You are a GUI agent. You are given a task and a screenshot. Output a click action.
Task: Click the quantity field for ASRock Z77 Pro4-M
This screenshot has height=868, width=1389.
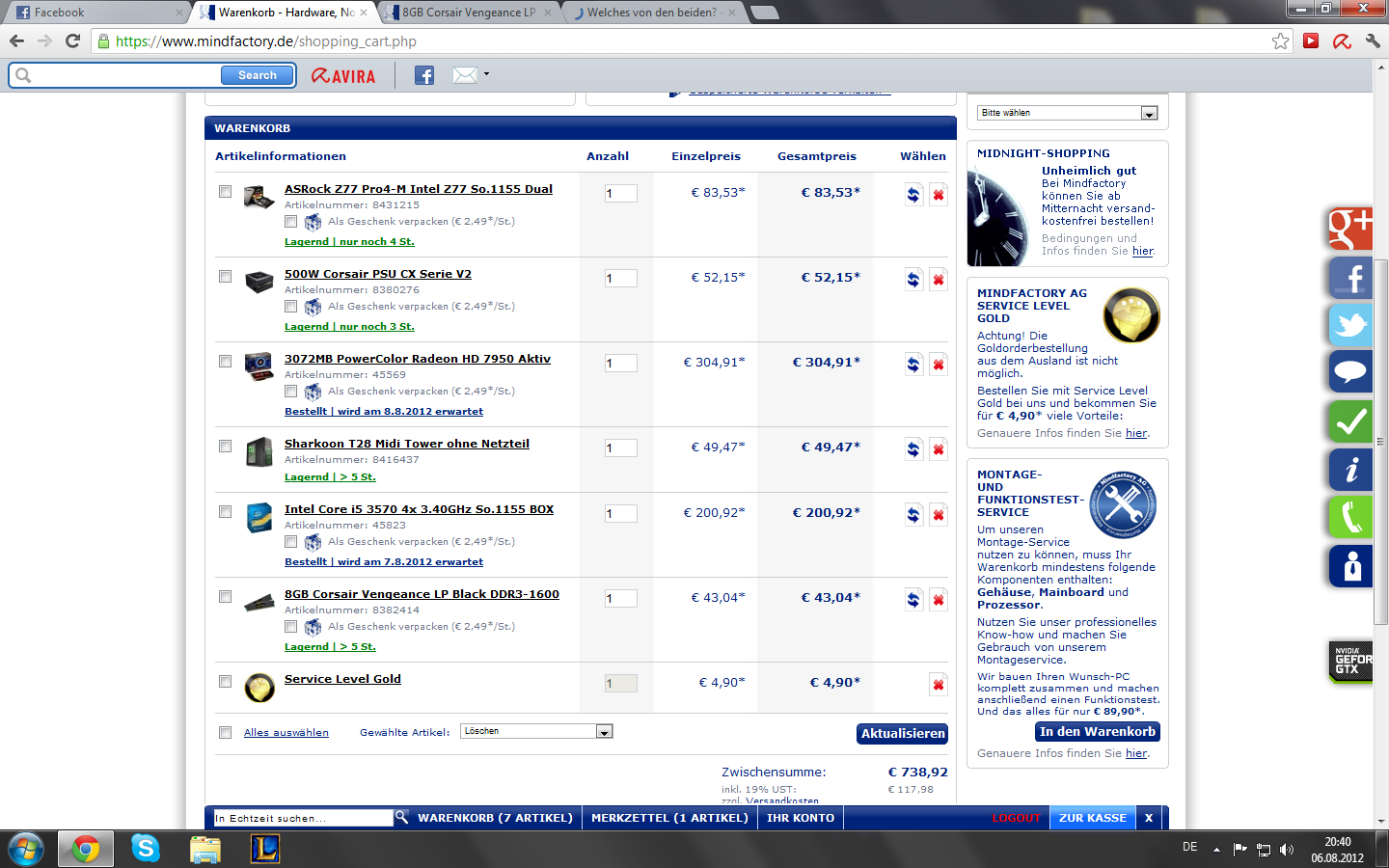tap(620, 193)
